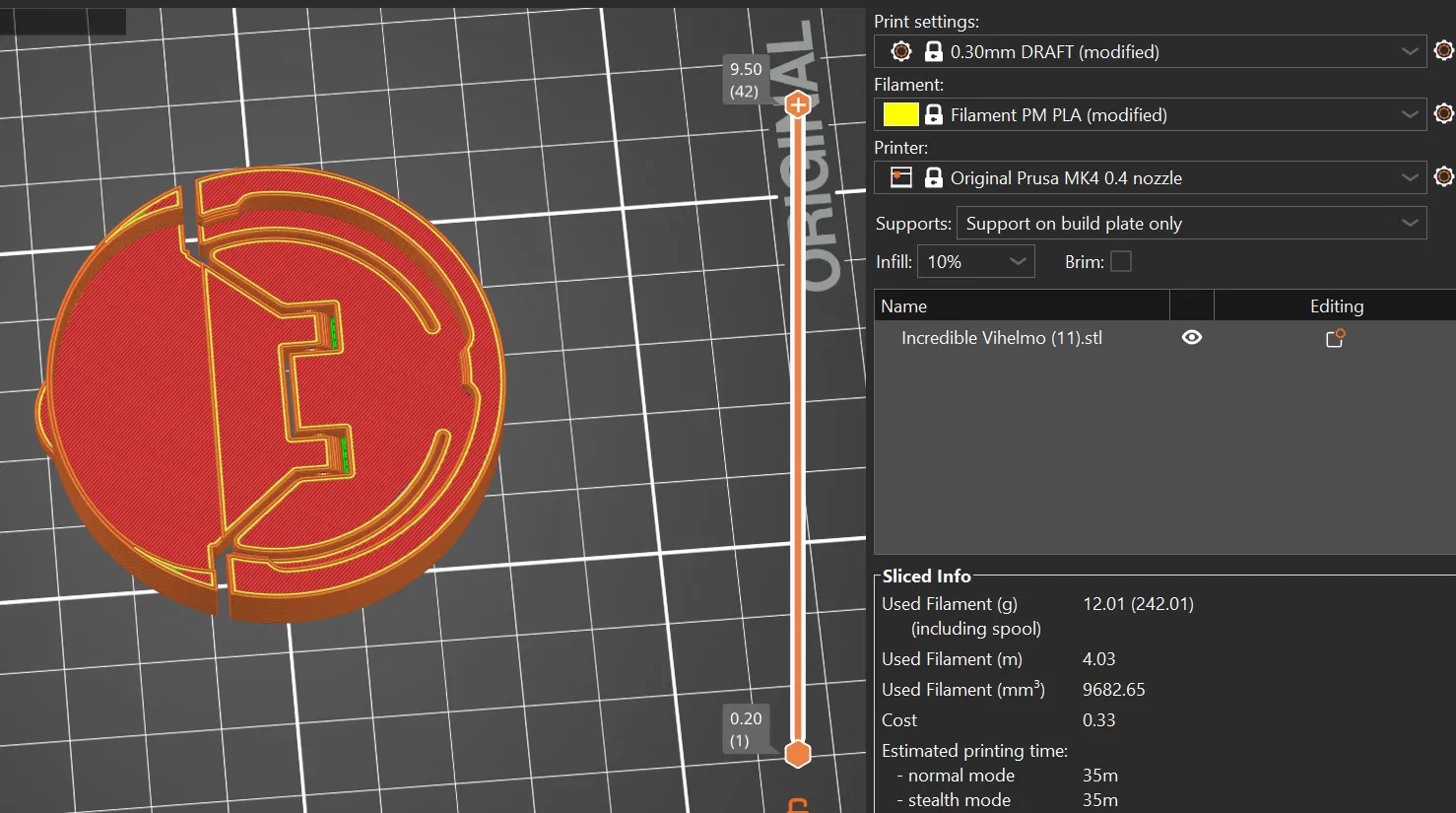Click the normal mode time 35m
Image resolution: width=1456 pixels, height=813 pixels.
(1100, 776)
